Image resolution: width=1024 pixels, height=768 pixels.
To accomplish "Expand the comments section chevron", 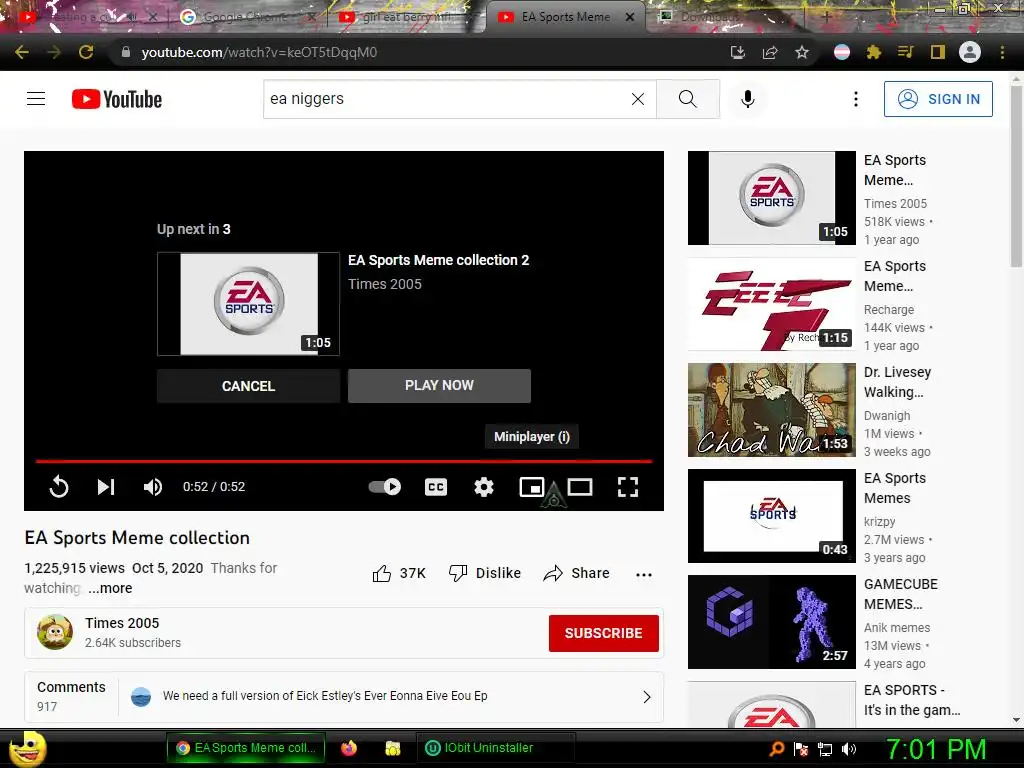I will click(647, 697).
